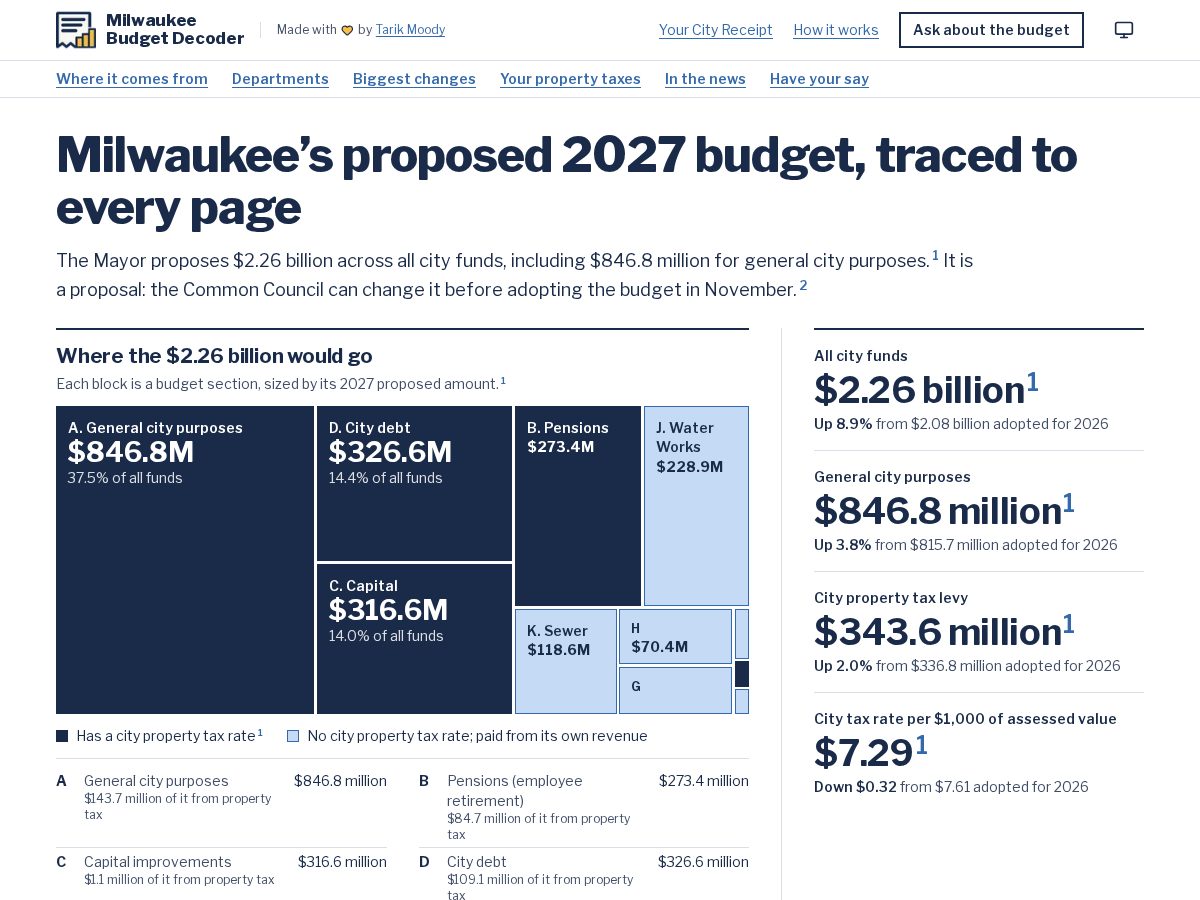
Task: Open the Have your say section
Action: point(819,79)
